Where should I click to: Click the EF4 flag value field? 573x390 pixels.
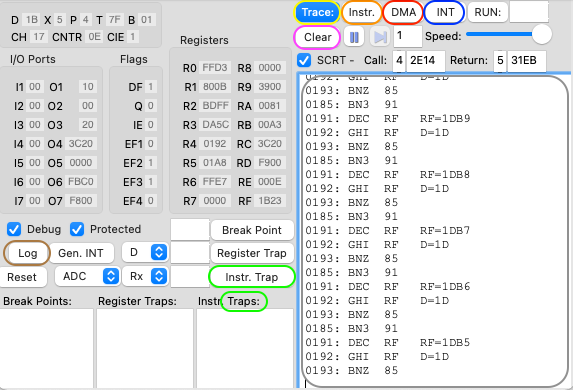(x=151, y=201)
